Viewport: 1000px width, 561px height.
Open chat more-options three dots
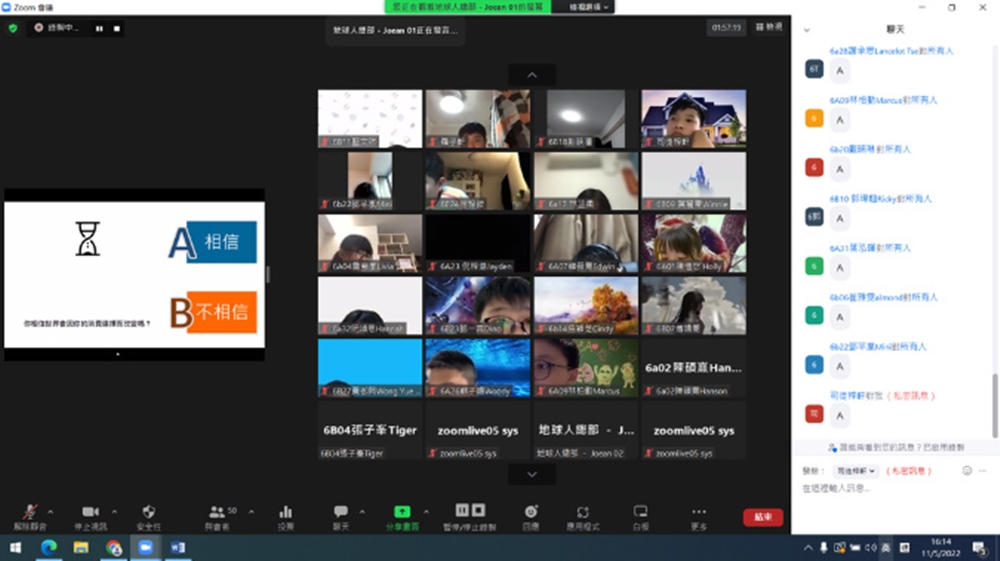[x=983, y=470]
